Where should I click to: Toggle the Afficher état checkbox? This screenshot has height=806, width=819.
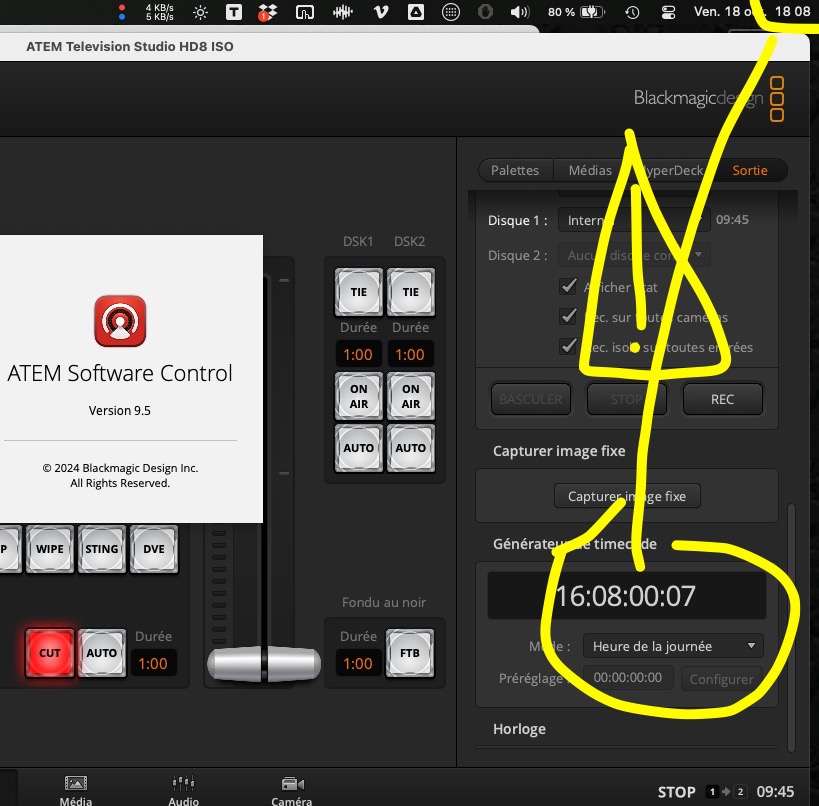click(x=568, y=286)
